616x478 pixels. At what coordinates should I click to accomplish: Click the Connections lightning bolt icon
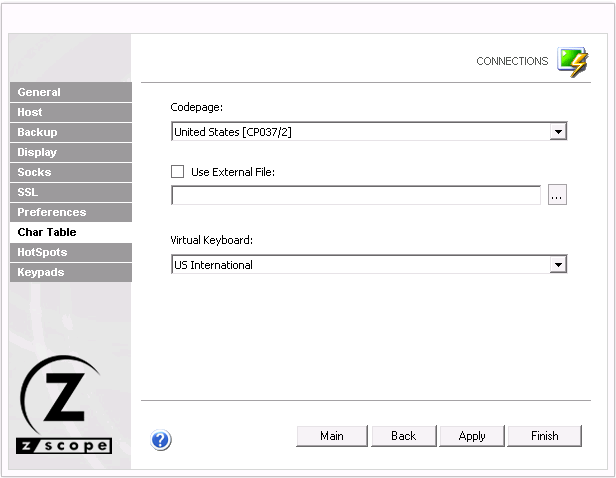point(573,62)
